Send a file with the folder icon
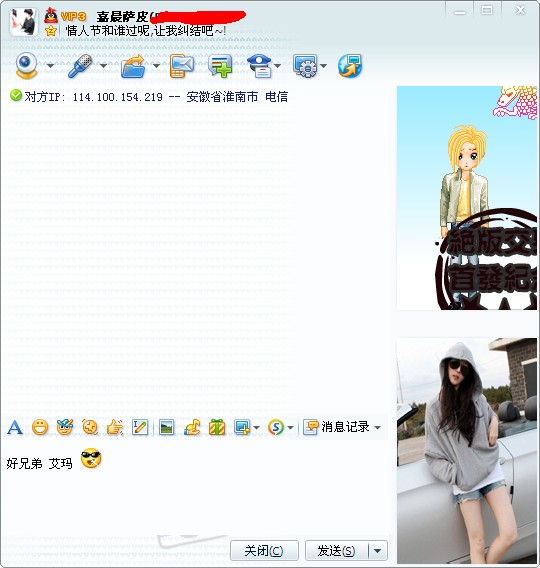This screenshot has height=568, width=540. click(x=133, y=66)
